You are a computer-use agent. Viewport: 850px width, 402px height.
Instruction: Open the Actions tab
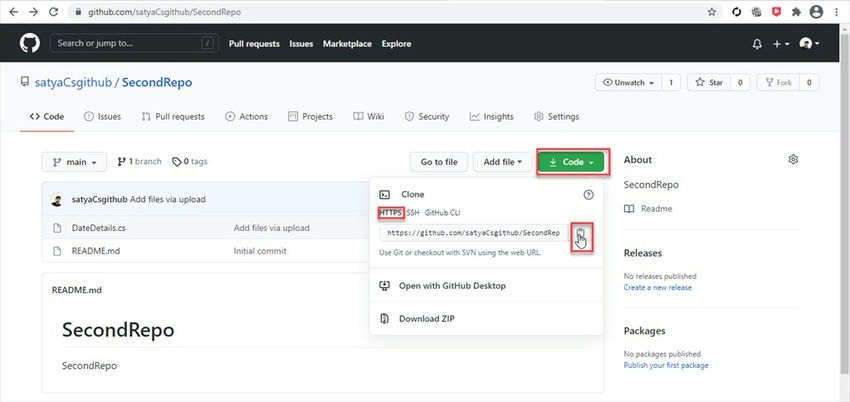[247, 116]
